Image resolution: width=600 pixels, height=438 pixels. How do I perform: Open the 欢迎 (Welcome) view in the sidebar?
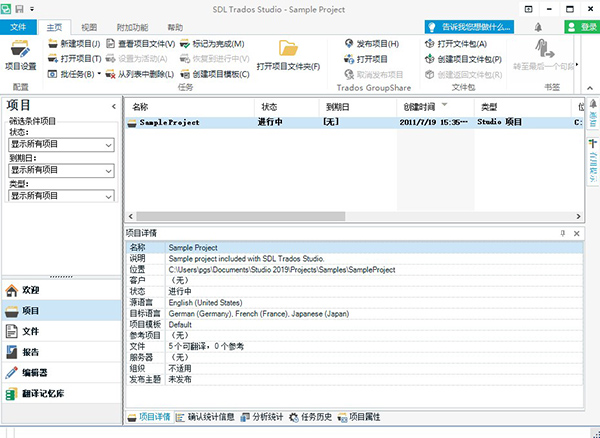pos(30,290)
